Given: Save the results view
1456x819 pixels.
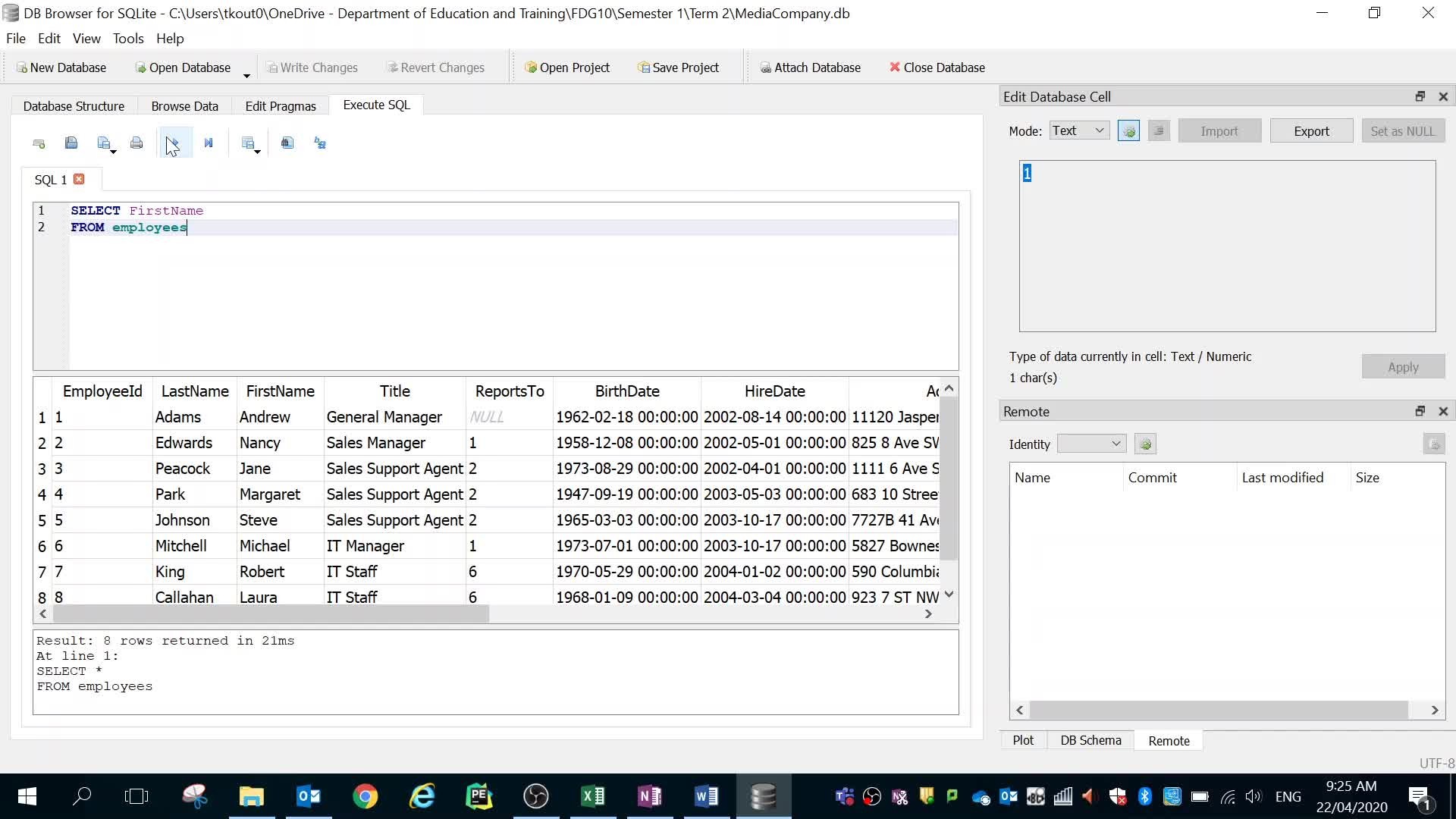Looking at the screenshot, I should [249, 143].
